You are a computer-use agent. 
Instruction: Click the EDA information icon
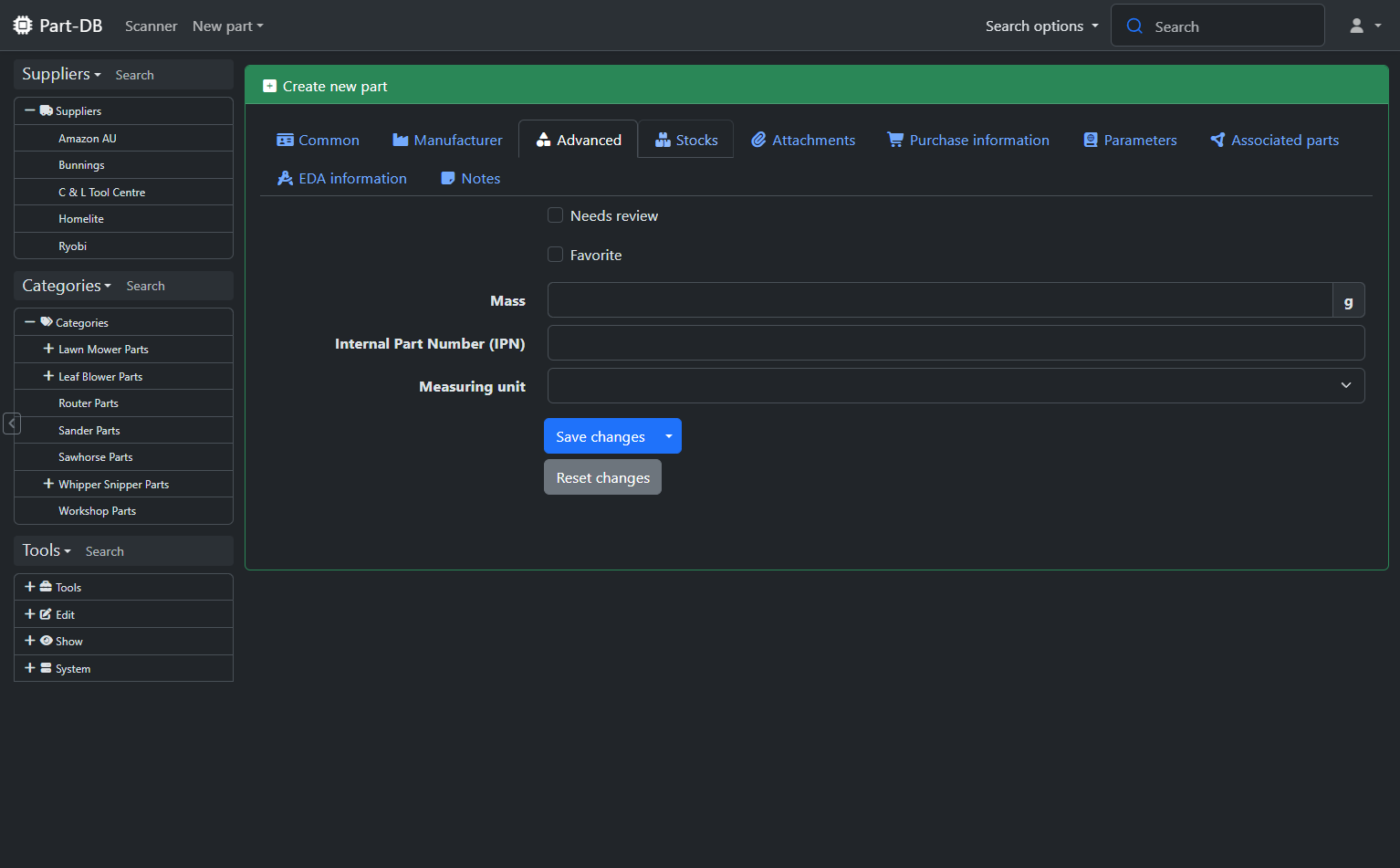[285, 178]
